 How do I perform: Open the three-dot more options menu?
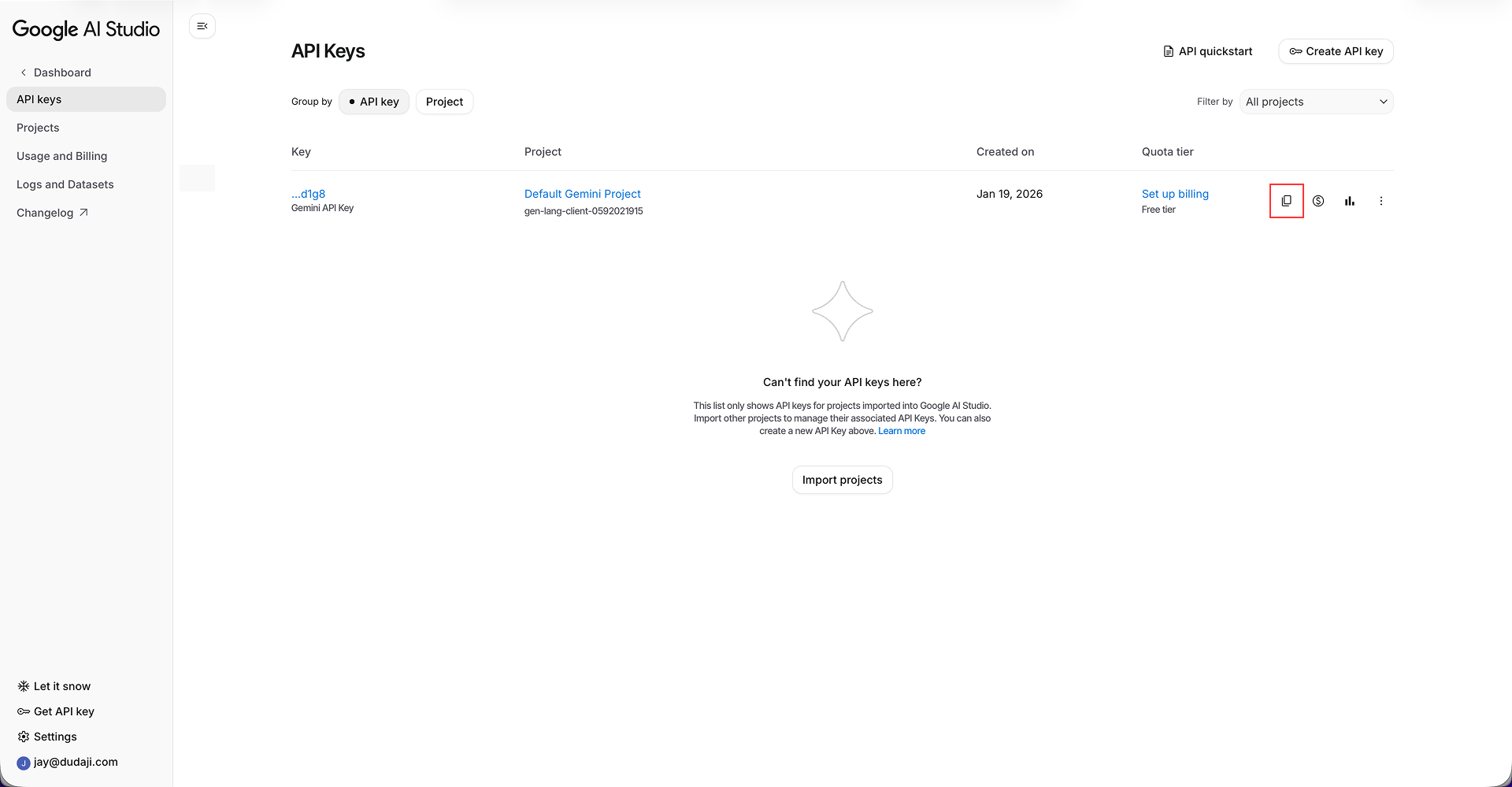coord(1380,201)
